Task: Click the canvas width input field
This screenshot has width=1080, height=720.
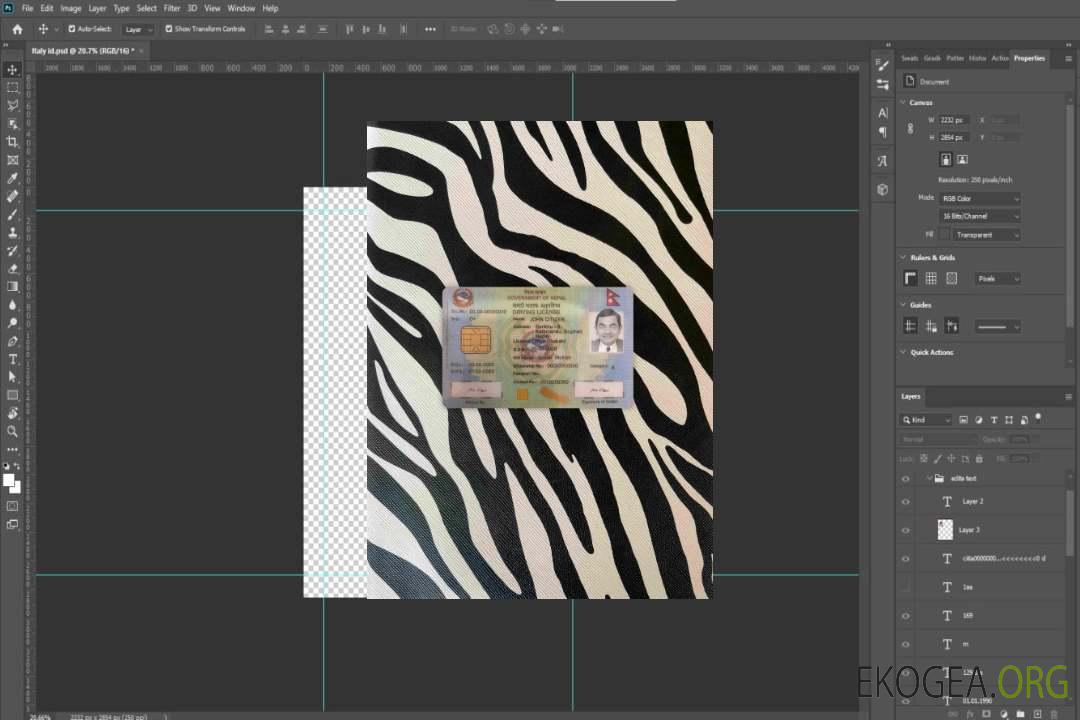Action: [953, 120]
